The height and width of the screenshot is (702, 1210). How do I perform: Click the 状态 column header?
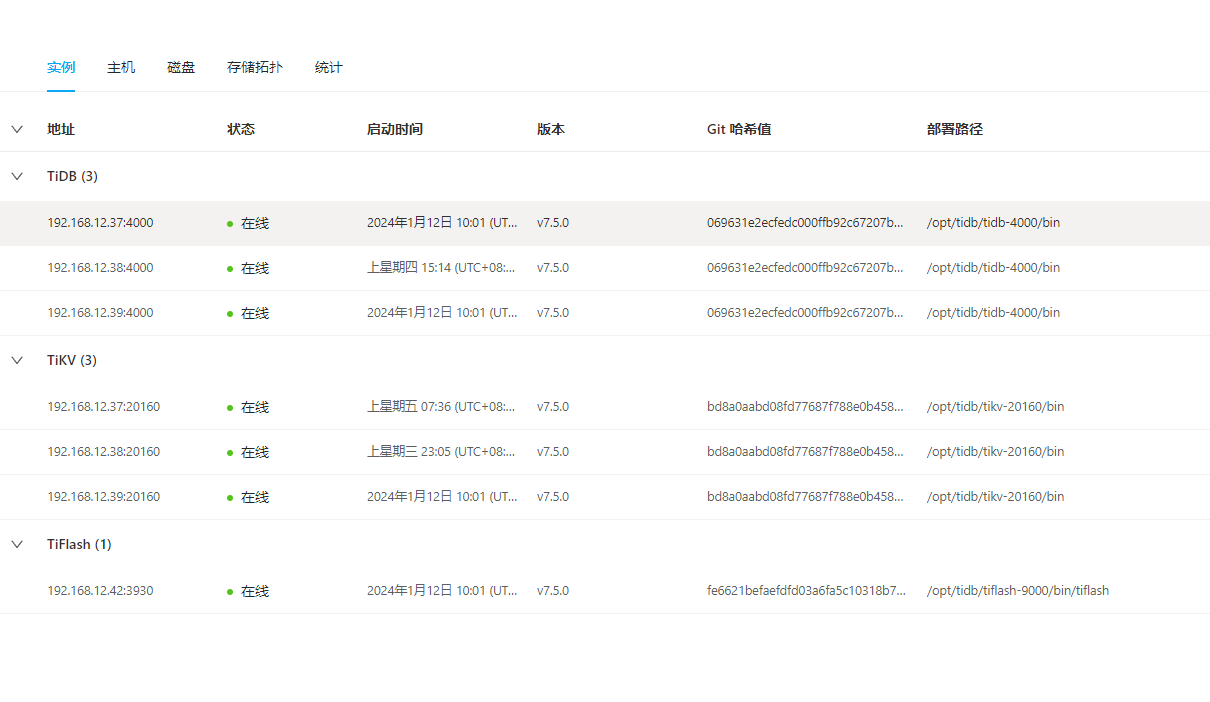(241, 129)
